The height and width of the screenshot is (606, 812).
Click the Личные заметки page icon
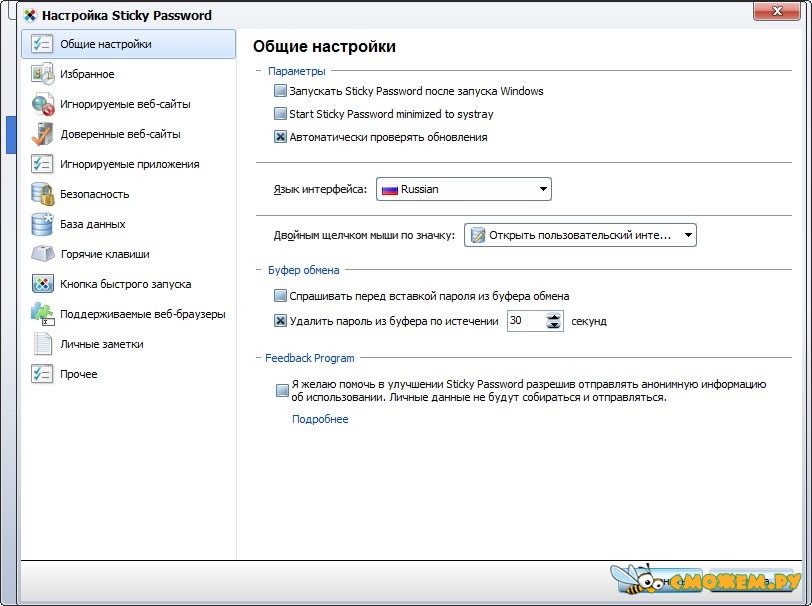42,344
